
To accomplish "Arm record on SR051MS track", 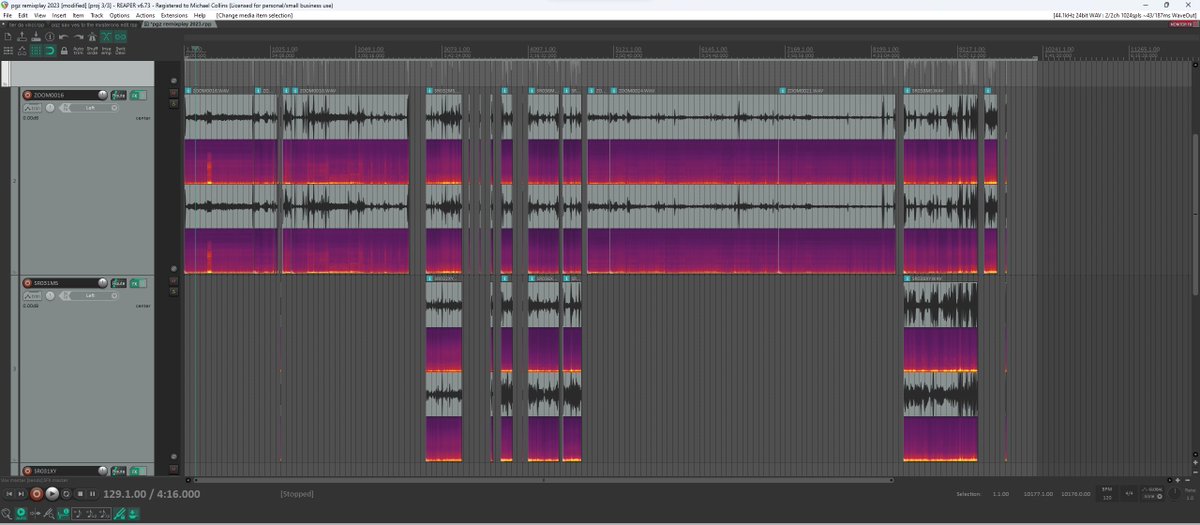I will click(x=27, y=283).
